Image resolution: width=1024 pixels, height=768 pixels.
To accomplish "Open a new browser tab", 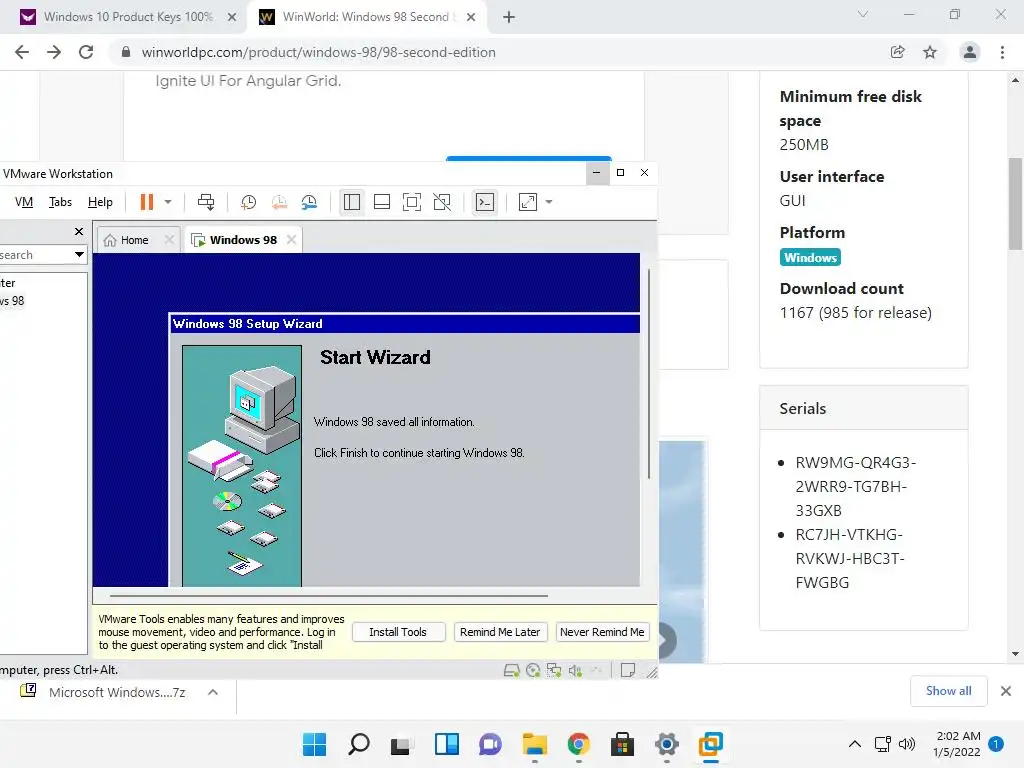I will [509, 17].
